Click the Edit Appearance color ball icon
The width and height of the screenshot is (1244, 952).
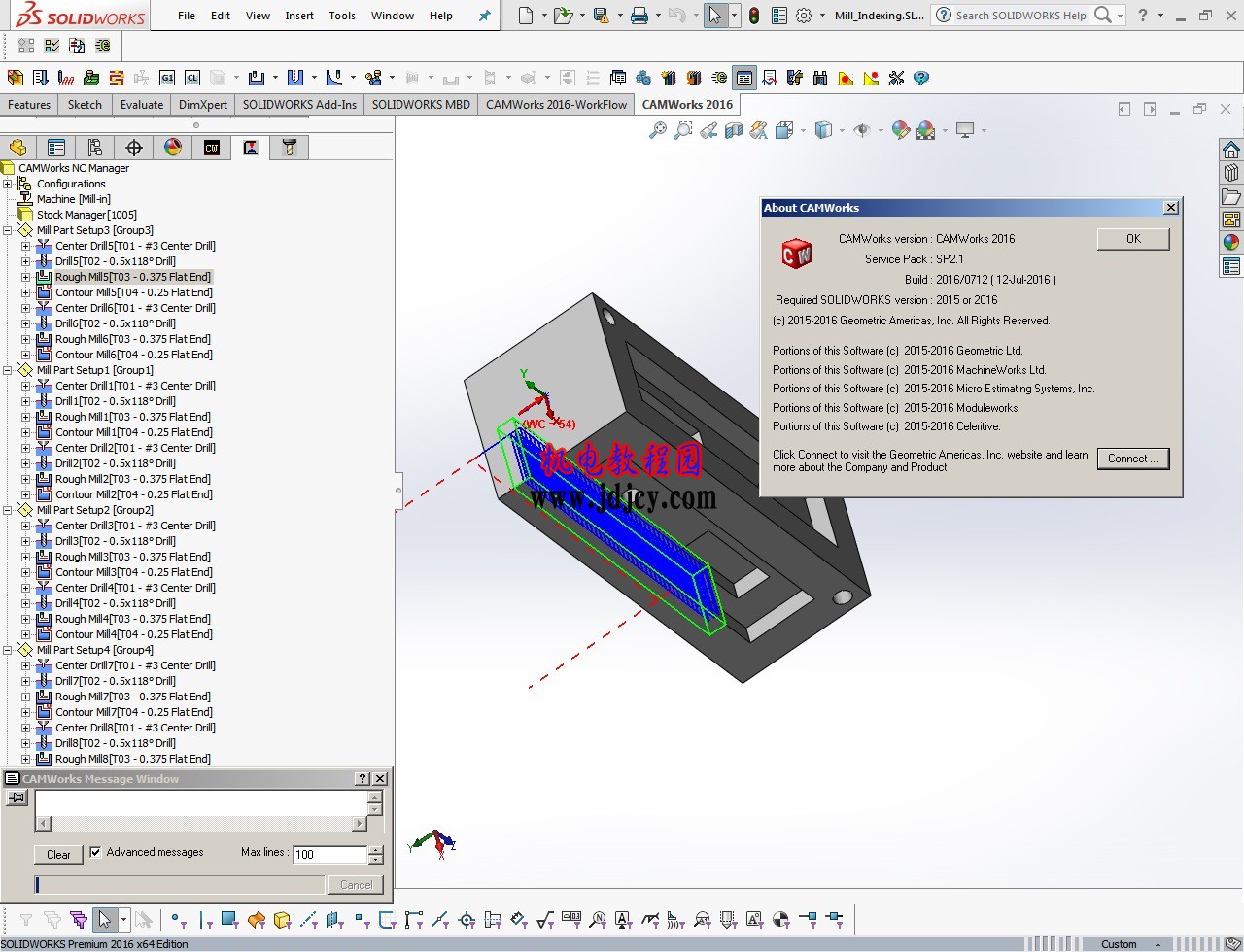pos(901,130)
